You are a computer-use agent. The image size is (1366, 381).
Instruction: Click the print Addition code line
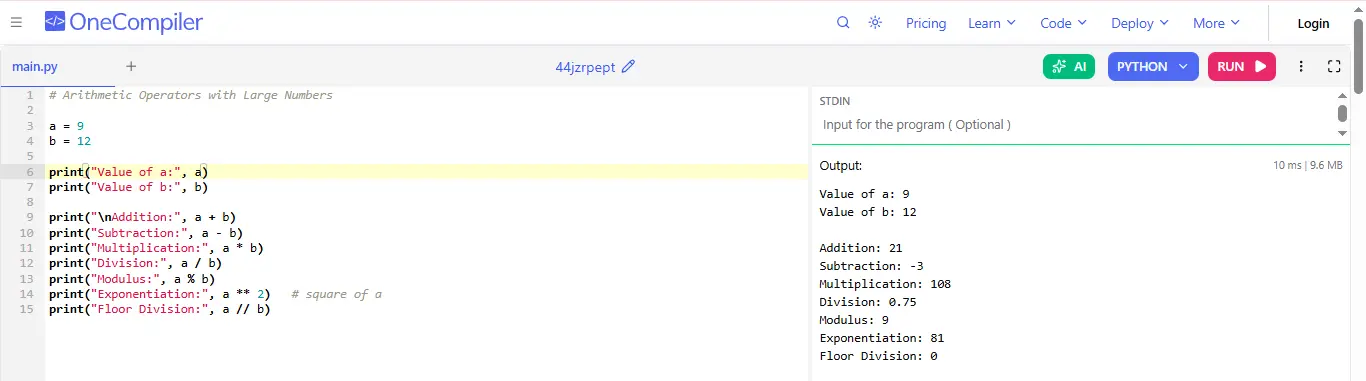(x=142, y=217)
